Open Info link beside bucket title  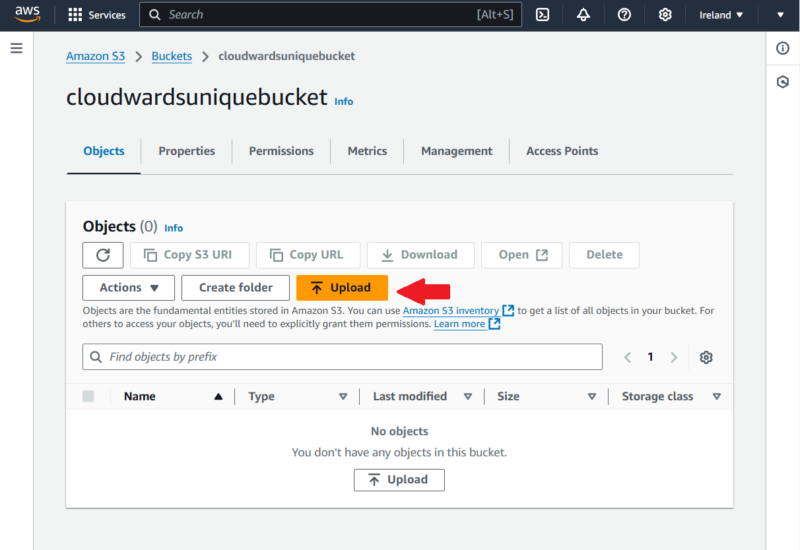[x=344, y=102]
